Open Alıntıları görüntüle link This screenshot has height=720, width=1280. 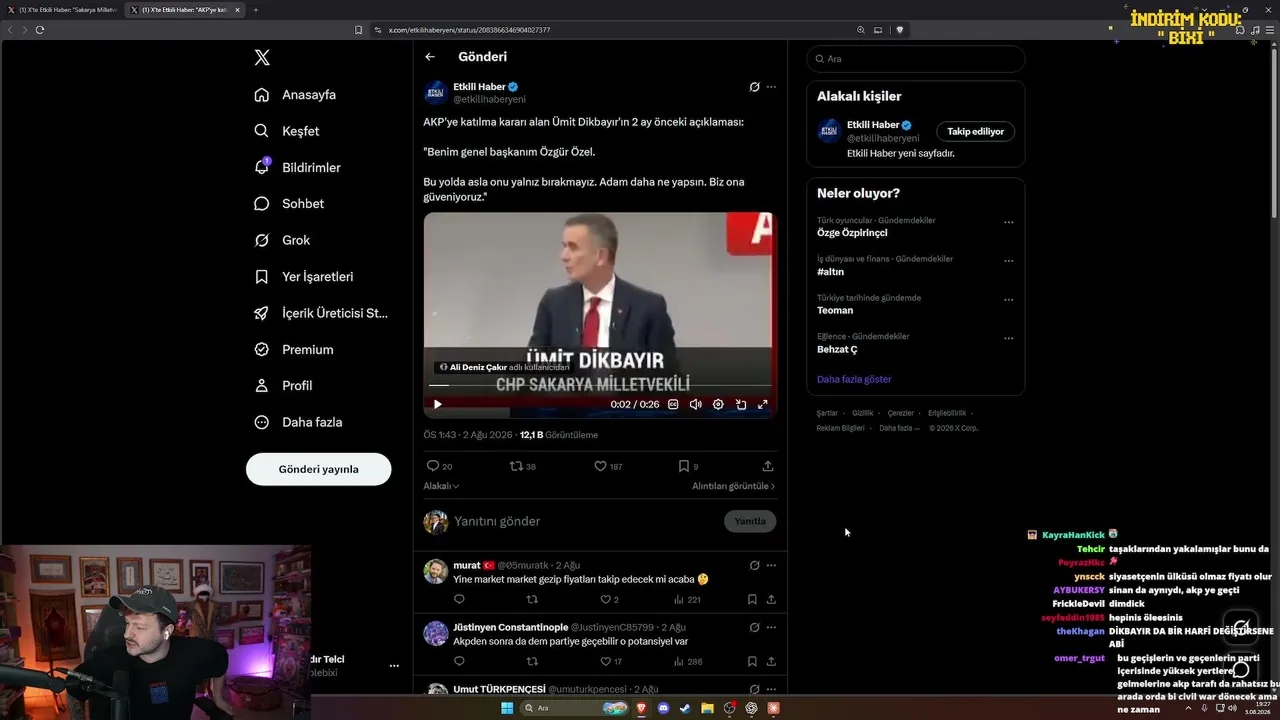[734, 486]
